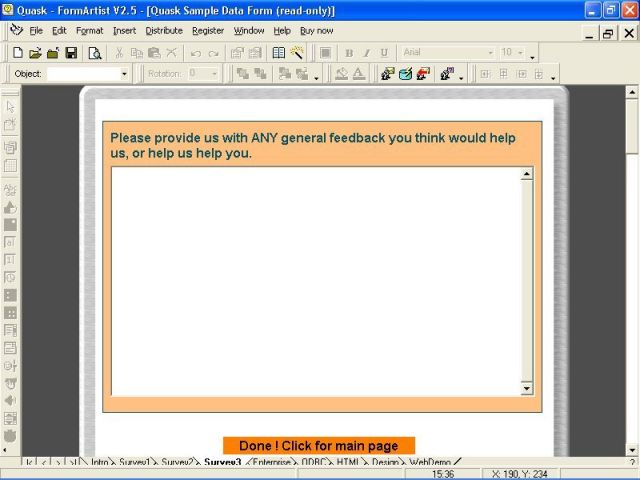Click the text color A icon

358,74
